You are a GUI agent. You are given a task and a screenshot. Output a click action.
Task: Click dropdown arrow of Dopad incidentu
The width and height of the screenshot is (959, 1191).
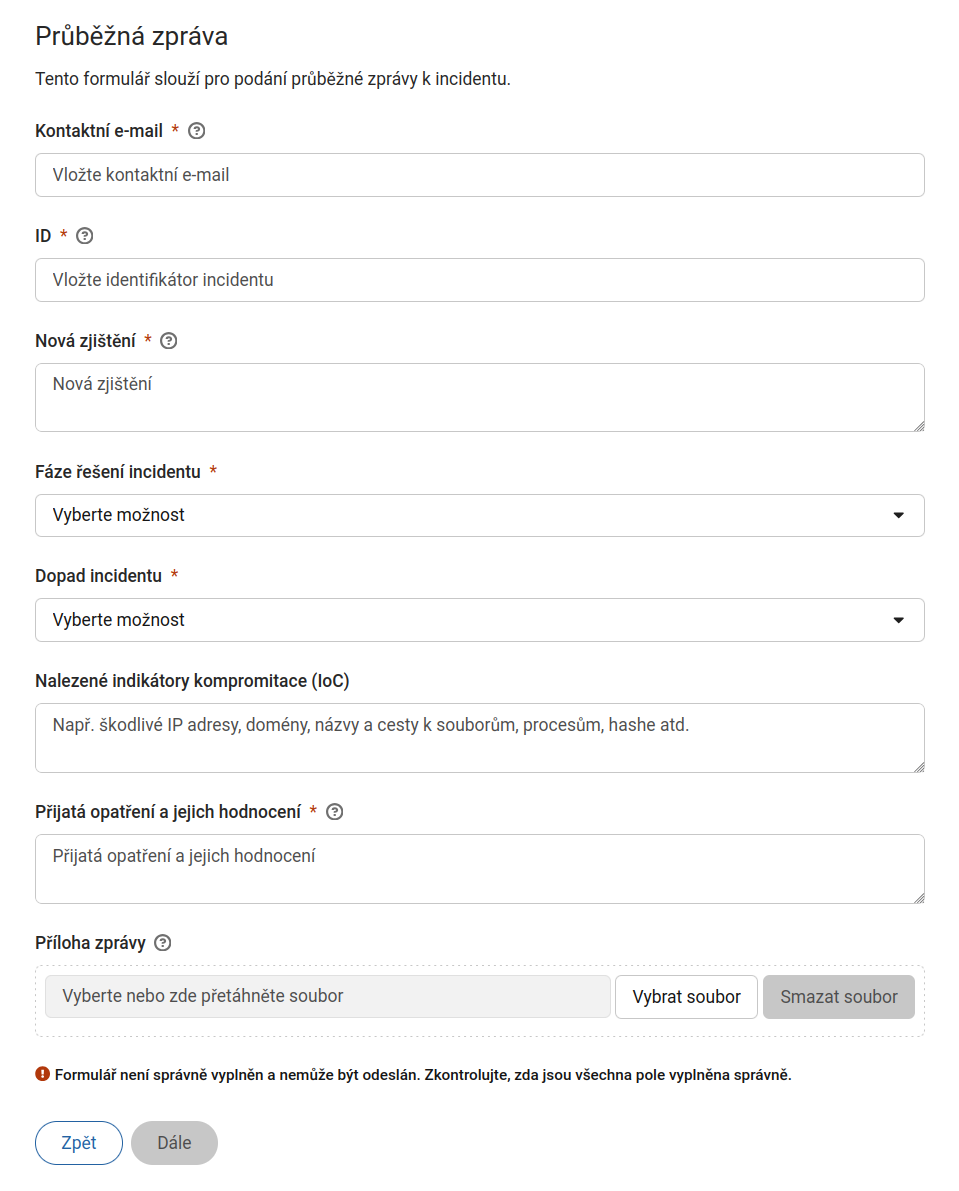click(898, 620)
